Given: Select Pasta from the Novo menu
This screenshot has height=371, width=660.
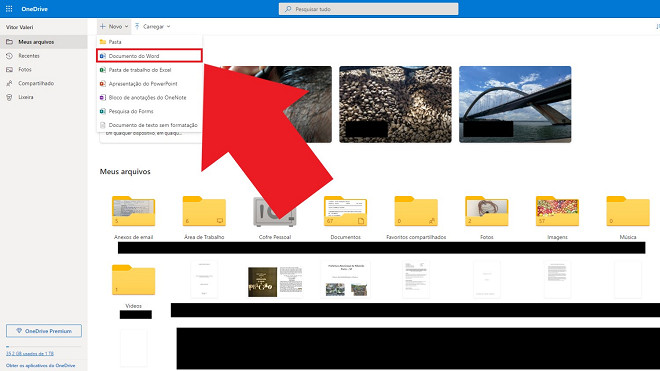Looking at the screenshot, I should tap(149, 42).
